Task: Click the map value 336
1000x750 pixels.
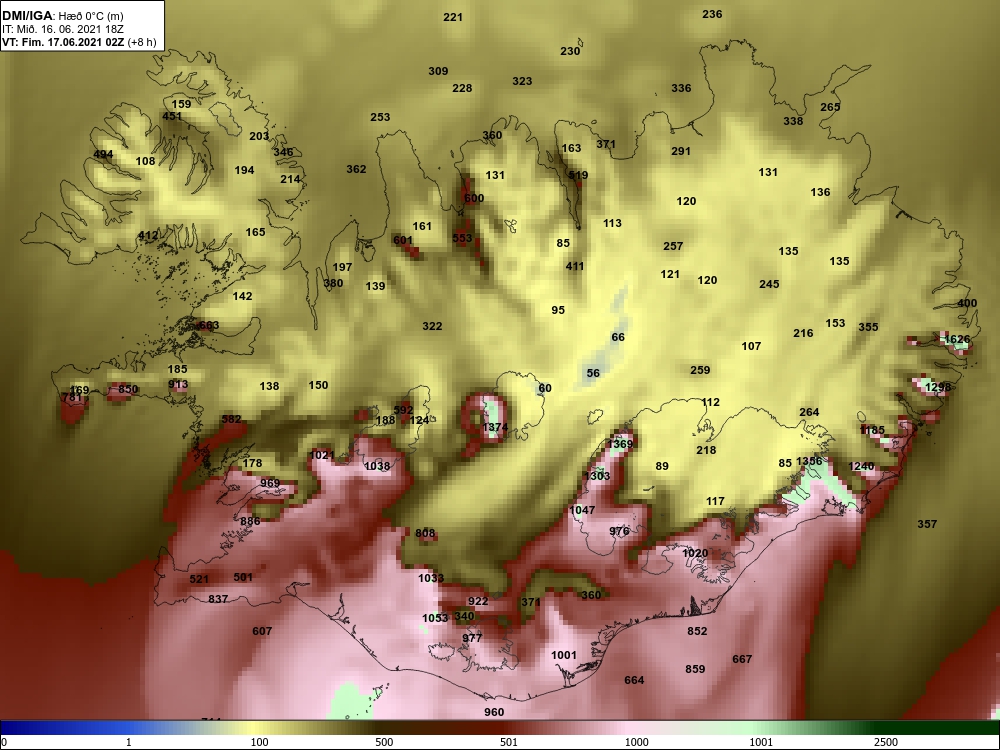Action: point(681,88)
